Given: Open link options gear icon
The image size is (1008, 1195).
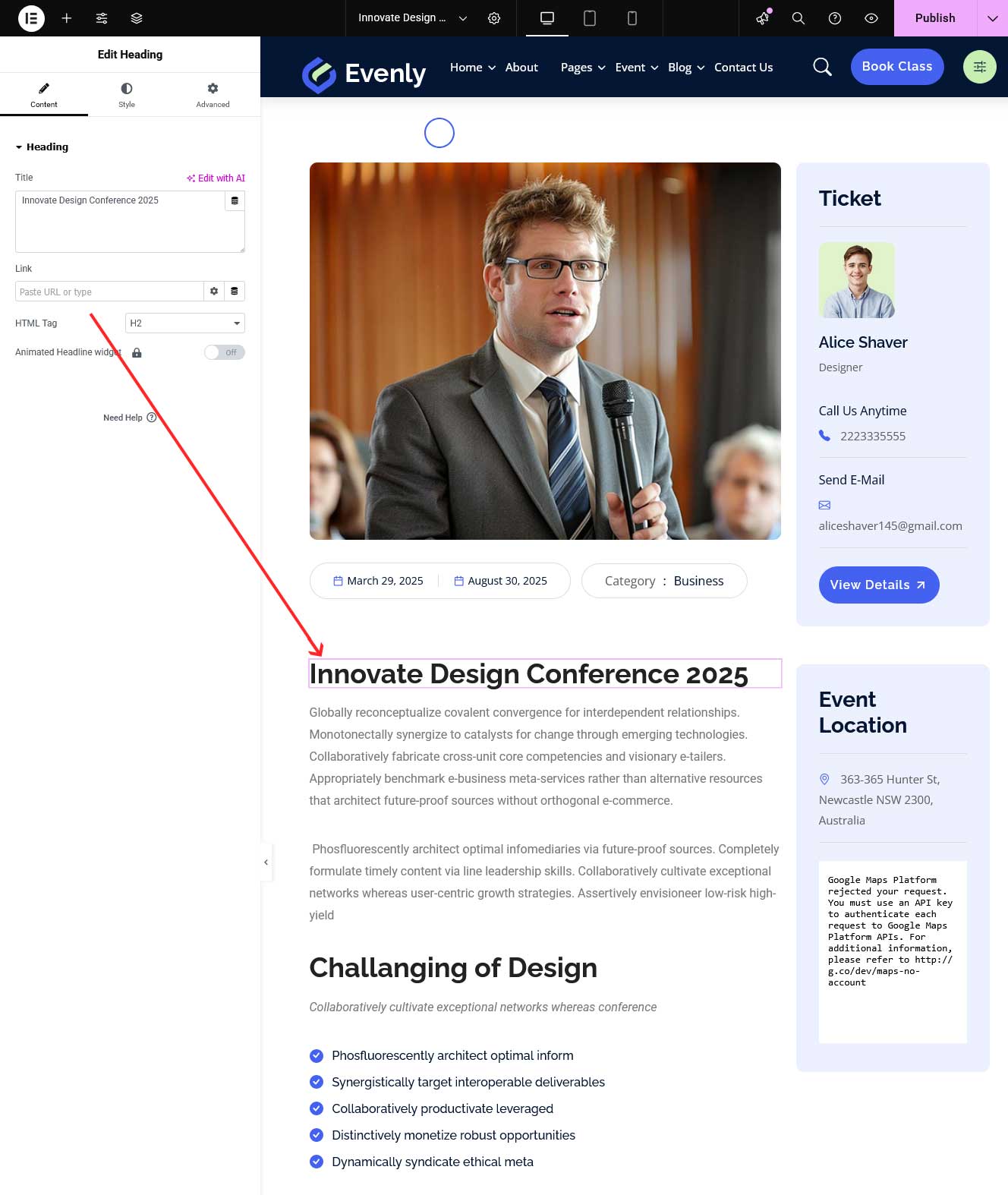Looking at the screenshot, I should tap(214, 292).
